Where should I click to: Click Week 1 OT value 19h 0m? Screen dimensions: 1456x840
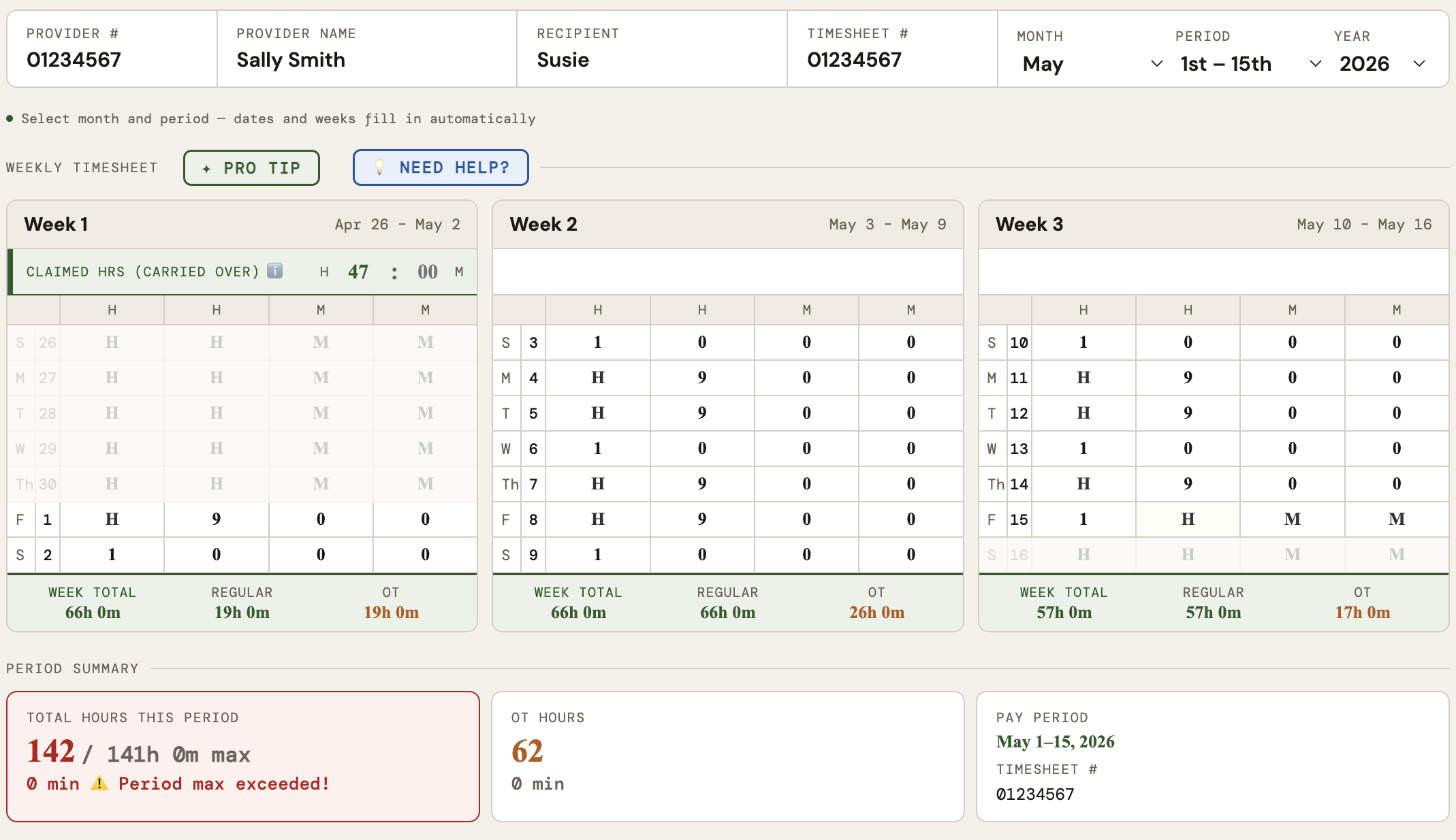pyautogui.click(x=391, y=613)
